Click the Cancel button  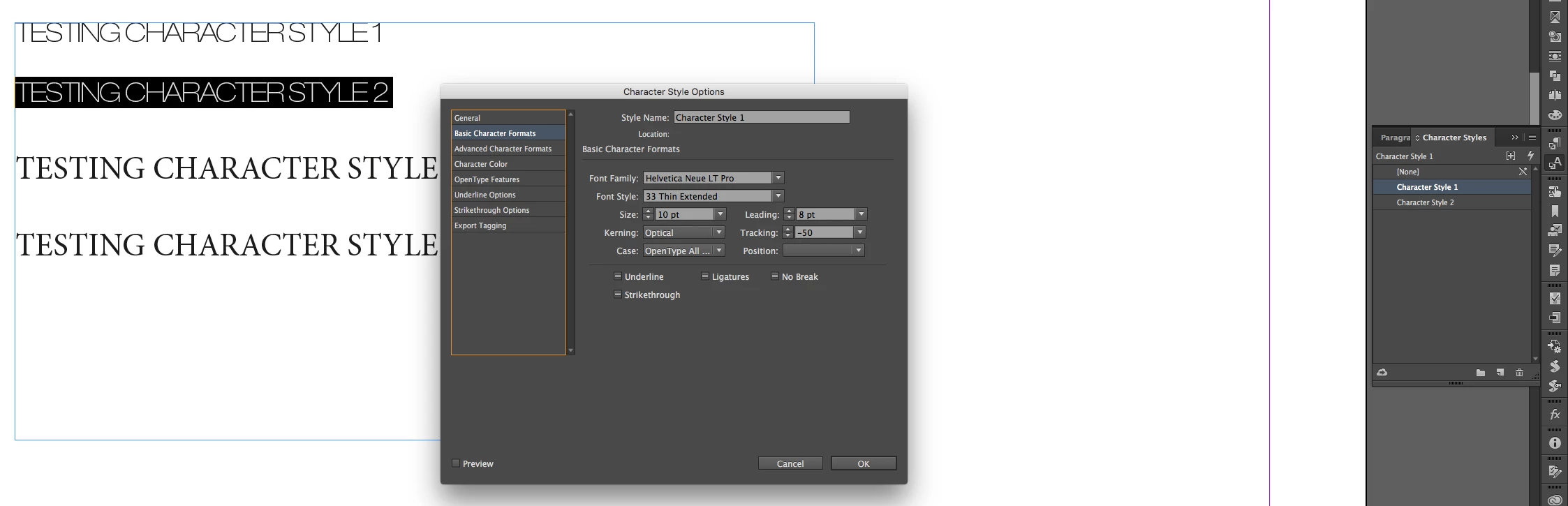coord(790,463)
